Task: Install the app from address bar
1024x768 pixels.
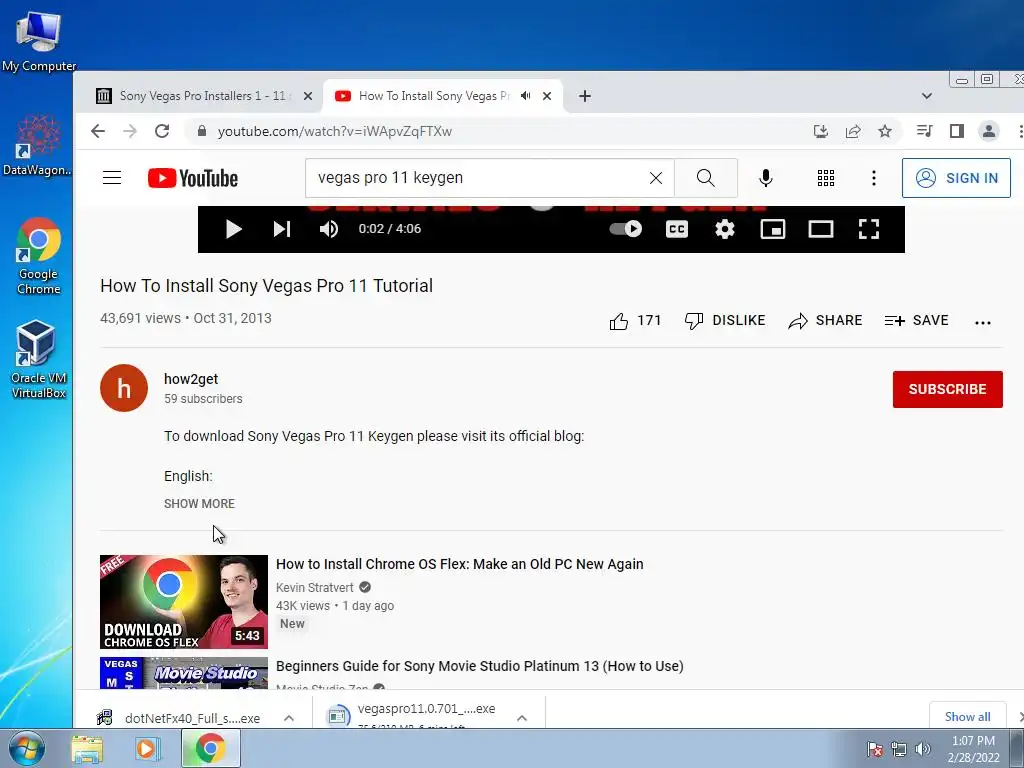Action: 821,131
